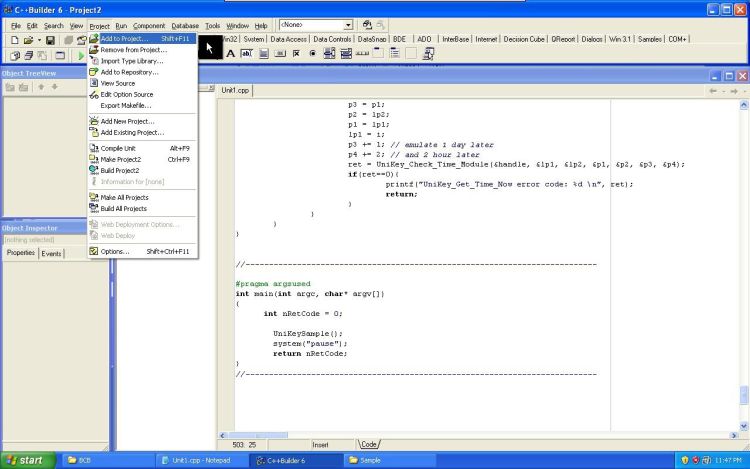The width and height of the screenshot is (750, 469).
Task: Click the editor vertical scrollbar down arrow
Action: pos(744,425)
